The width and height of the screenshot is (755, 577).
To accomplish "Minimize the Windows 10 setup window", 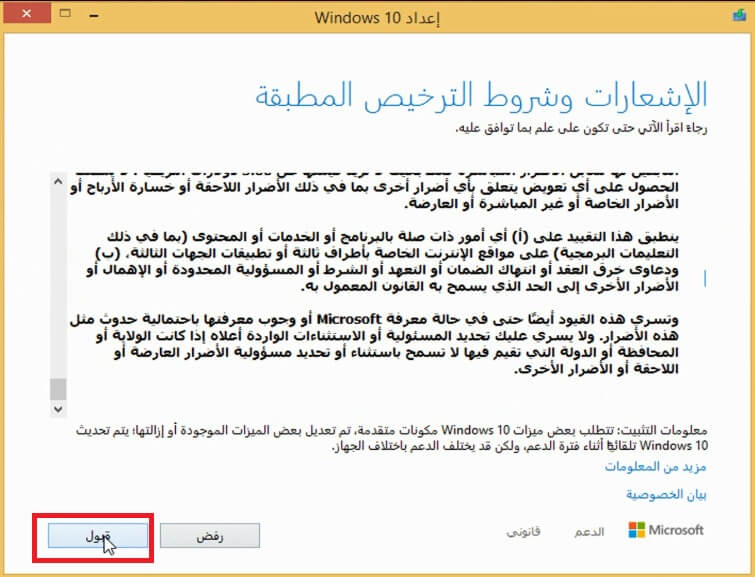I will (94, 15).
